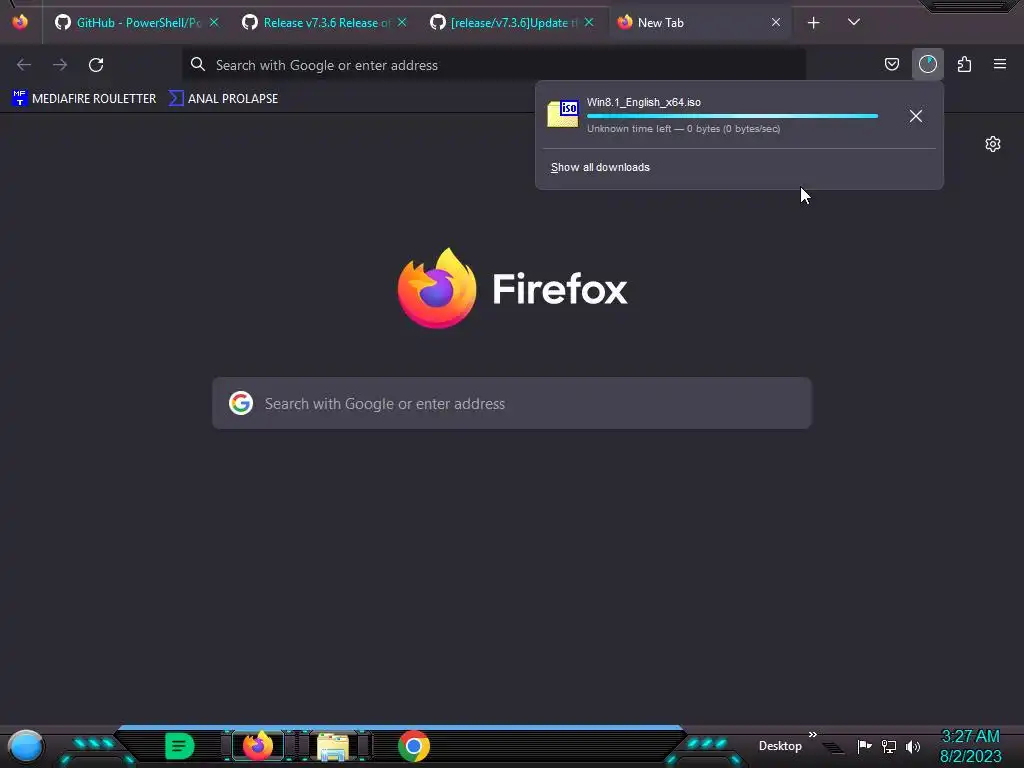Open the Start orb
Image resolution: width=1024 pixels, height=768 pixels.
(26, 746)
